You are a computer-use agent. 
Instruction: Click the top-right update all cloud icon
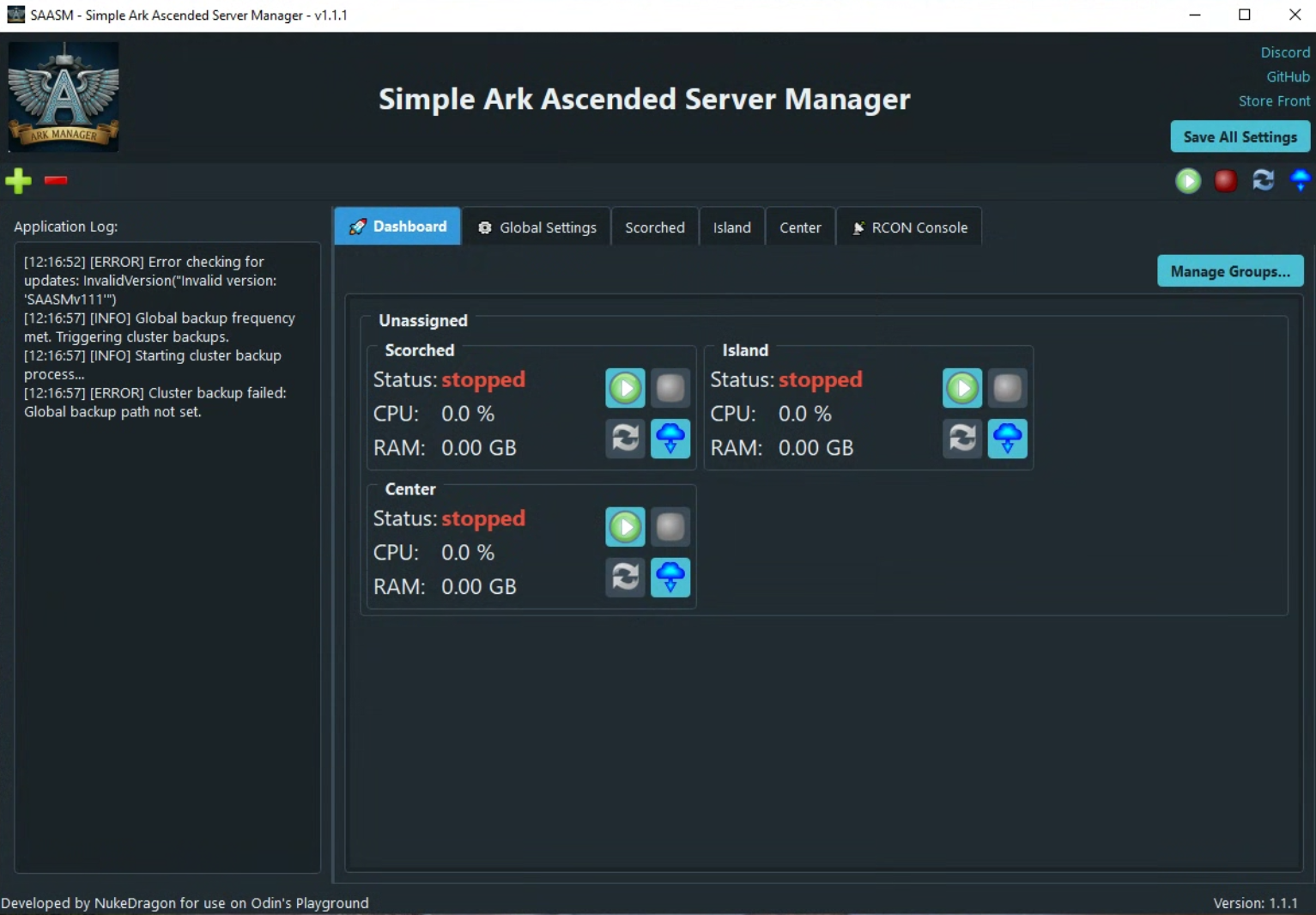click(x=1300, y=181)
